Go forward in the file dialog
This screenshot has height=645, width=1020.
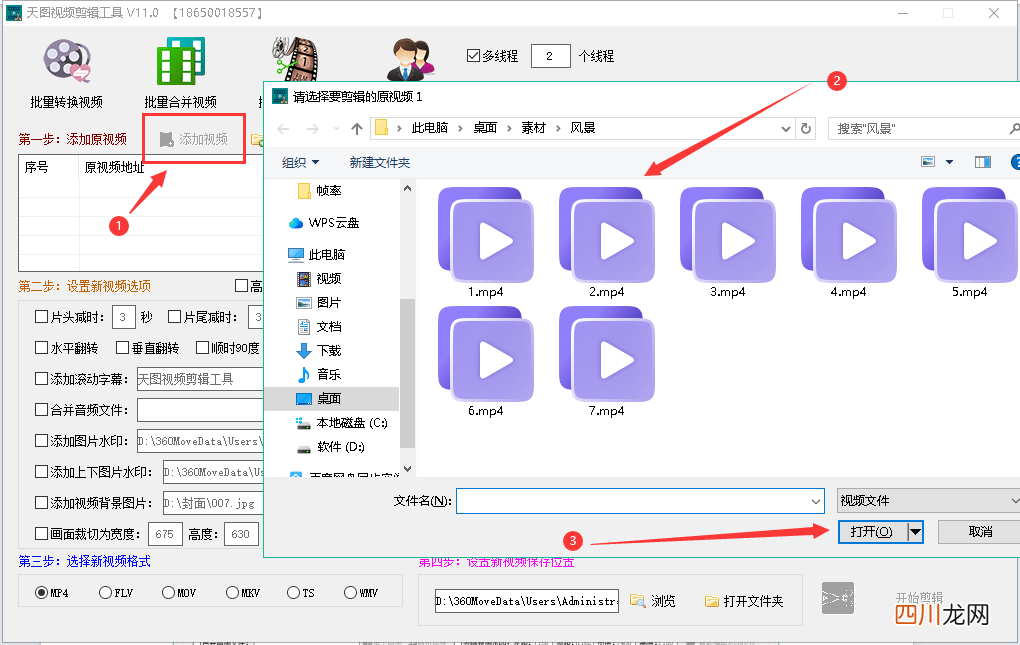tap(313, 129)
